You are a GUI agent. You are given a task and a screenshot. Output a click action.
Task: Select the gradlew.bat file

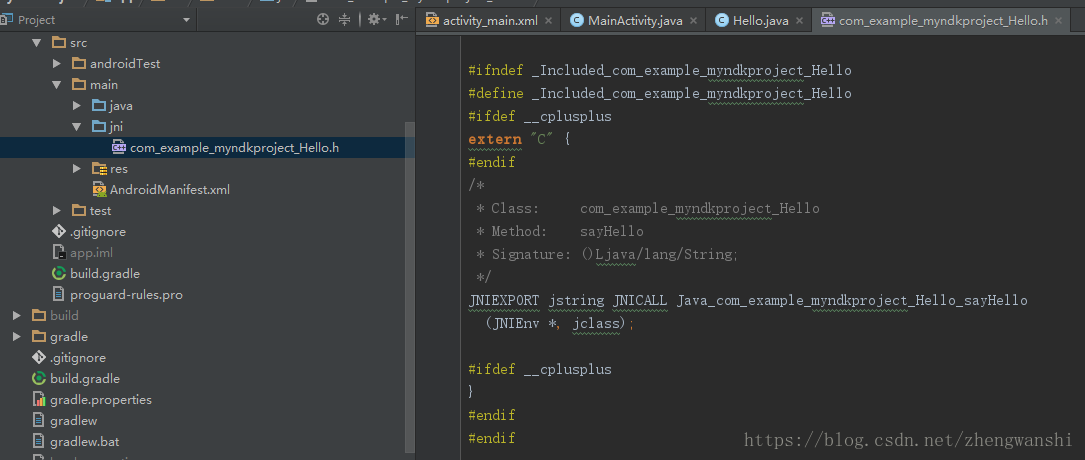[x=84, y=441]
